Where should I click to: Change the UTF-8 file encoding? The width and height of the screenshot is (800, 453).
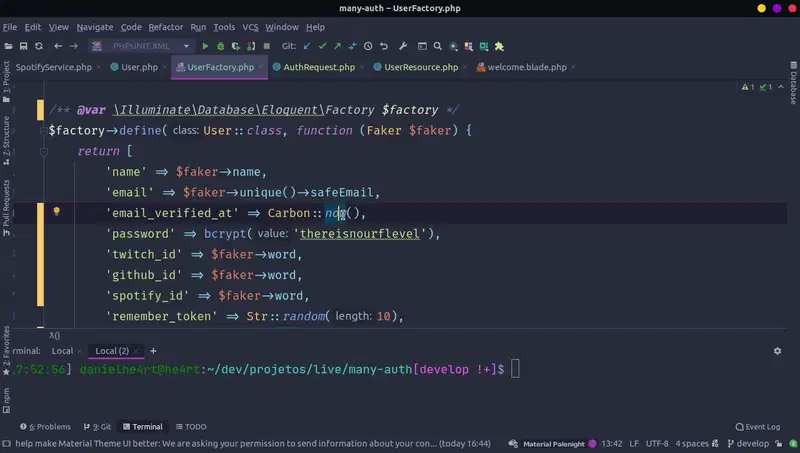pos(657,444)
